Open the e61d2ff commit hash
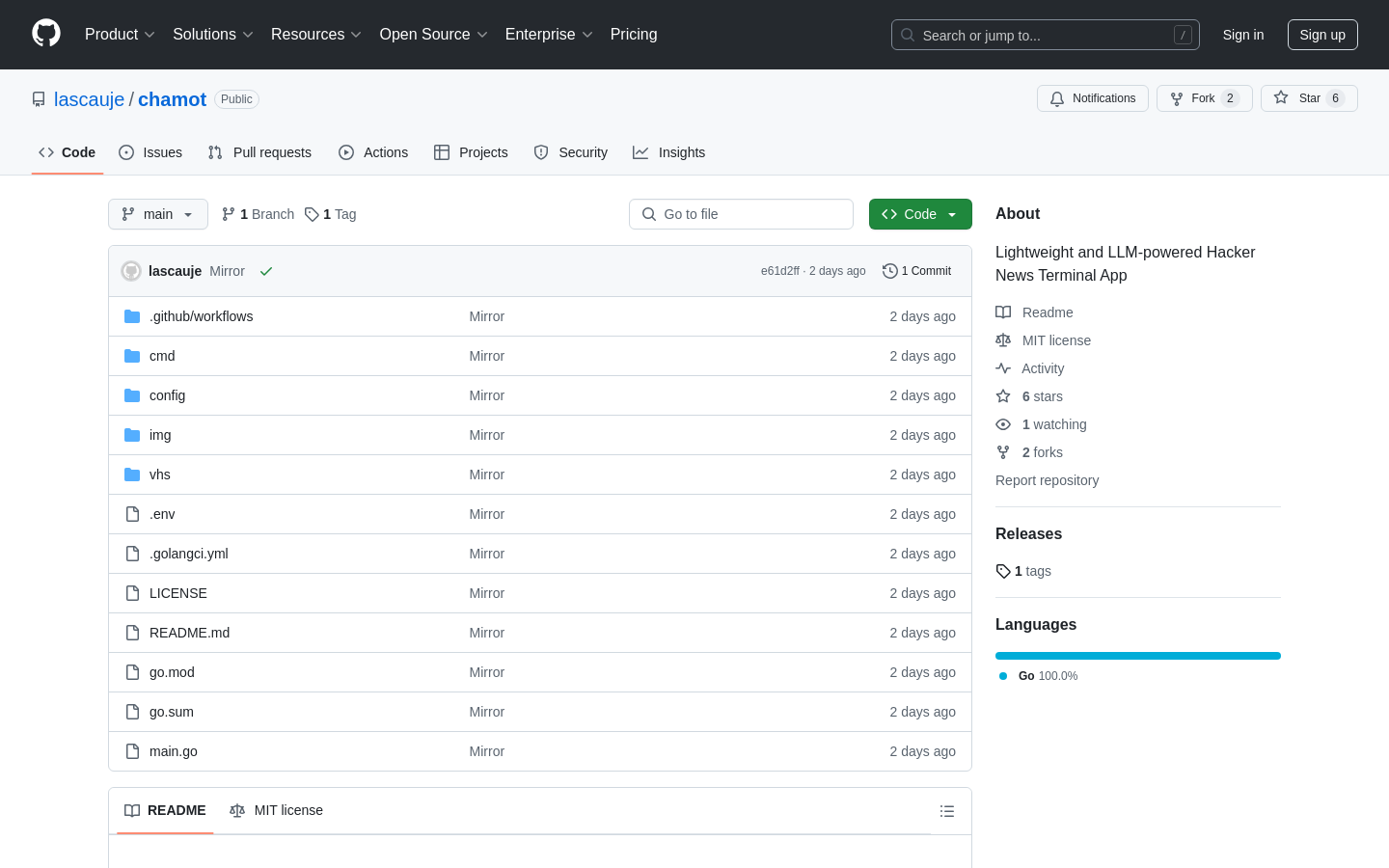The height and width of the screenshot is (868, 1389). click(780, 271)
